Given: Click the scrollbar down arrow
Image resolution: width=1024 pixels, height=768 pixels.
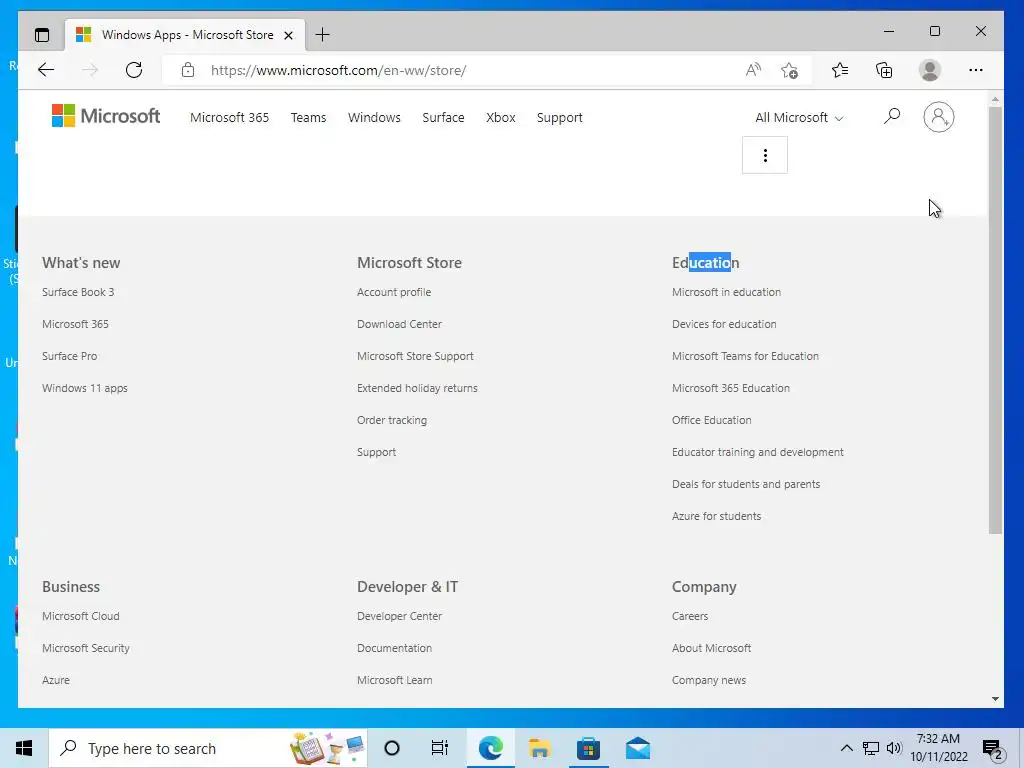Looking at the screenshot, I should (x=995, y=699).
